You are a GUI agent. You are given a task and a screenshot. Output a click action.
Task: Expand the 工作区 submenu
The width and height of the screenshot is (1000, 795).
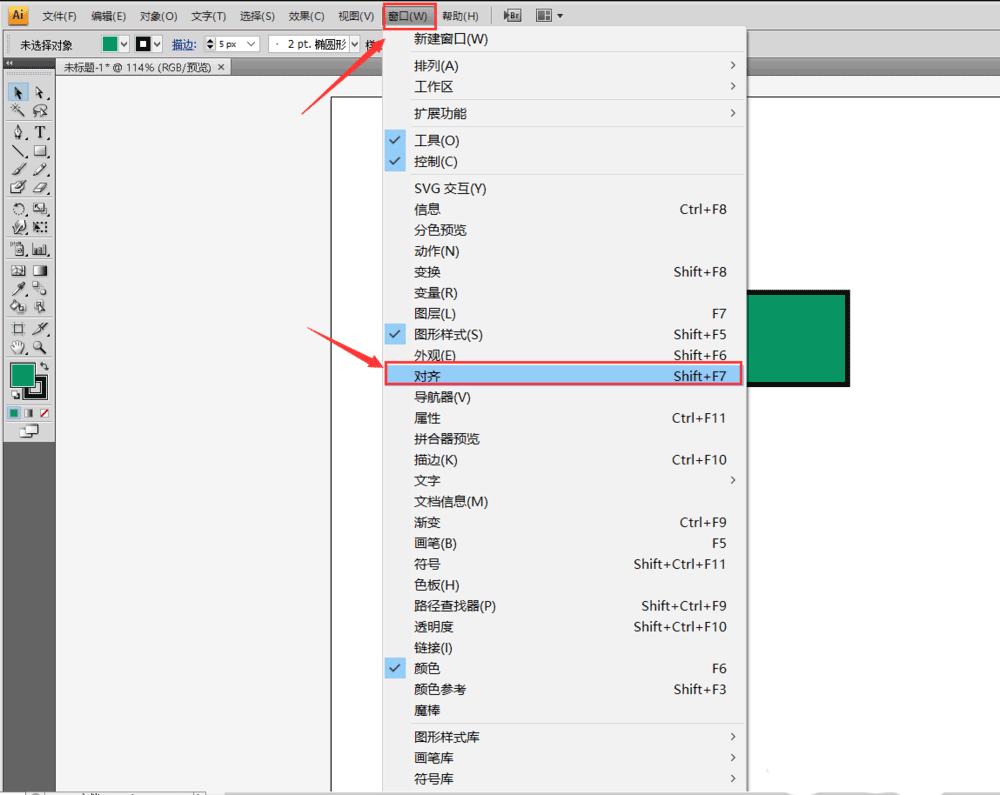pos(564,87)
